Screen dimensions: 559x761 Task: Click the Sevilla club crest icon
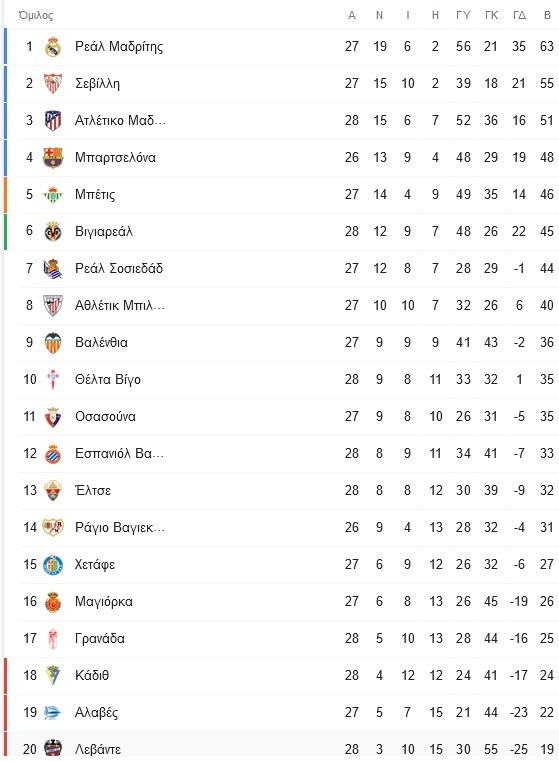pos(53,83)
